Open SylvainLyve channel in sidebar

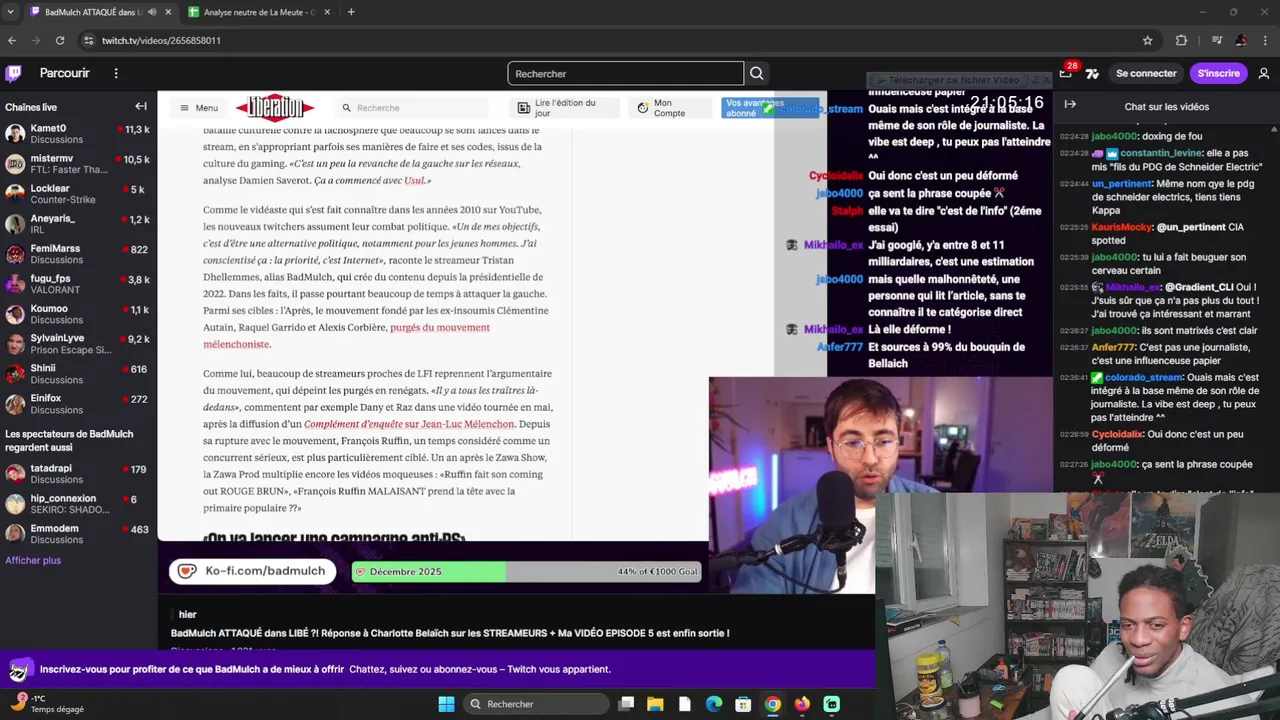(78, 344)
